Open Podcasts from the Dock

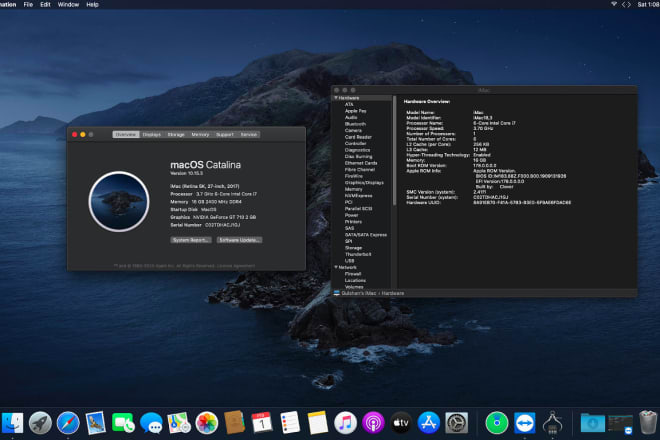(373, 423)
